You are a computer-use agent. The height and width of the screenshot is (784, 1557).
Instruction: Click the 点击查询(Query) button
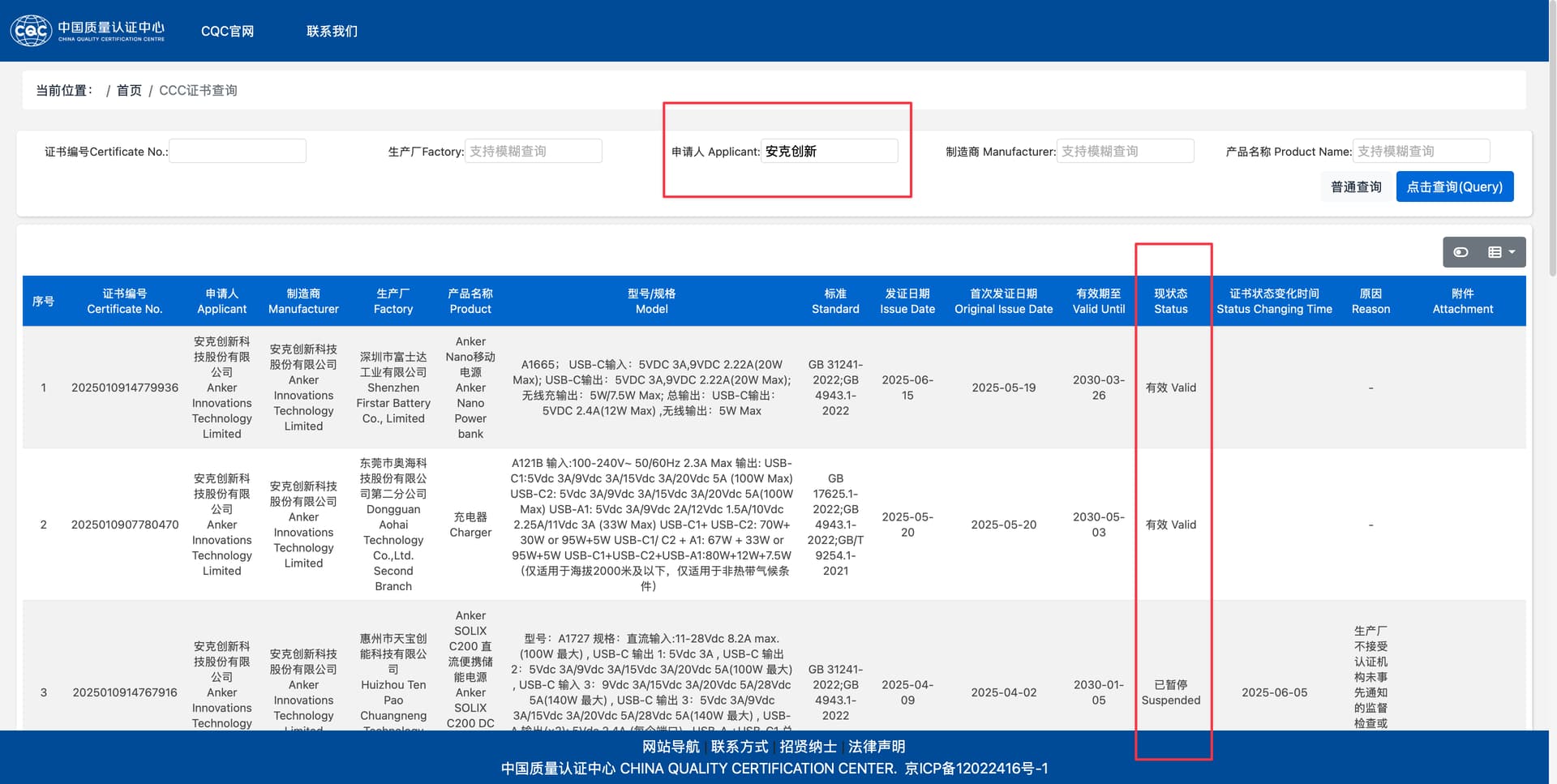[x=1455, y=186]
